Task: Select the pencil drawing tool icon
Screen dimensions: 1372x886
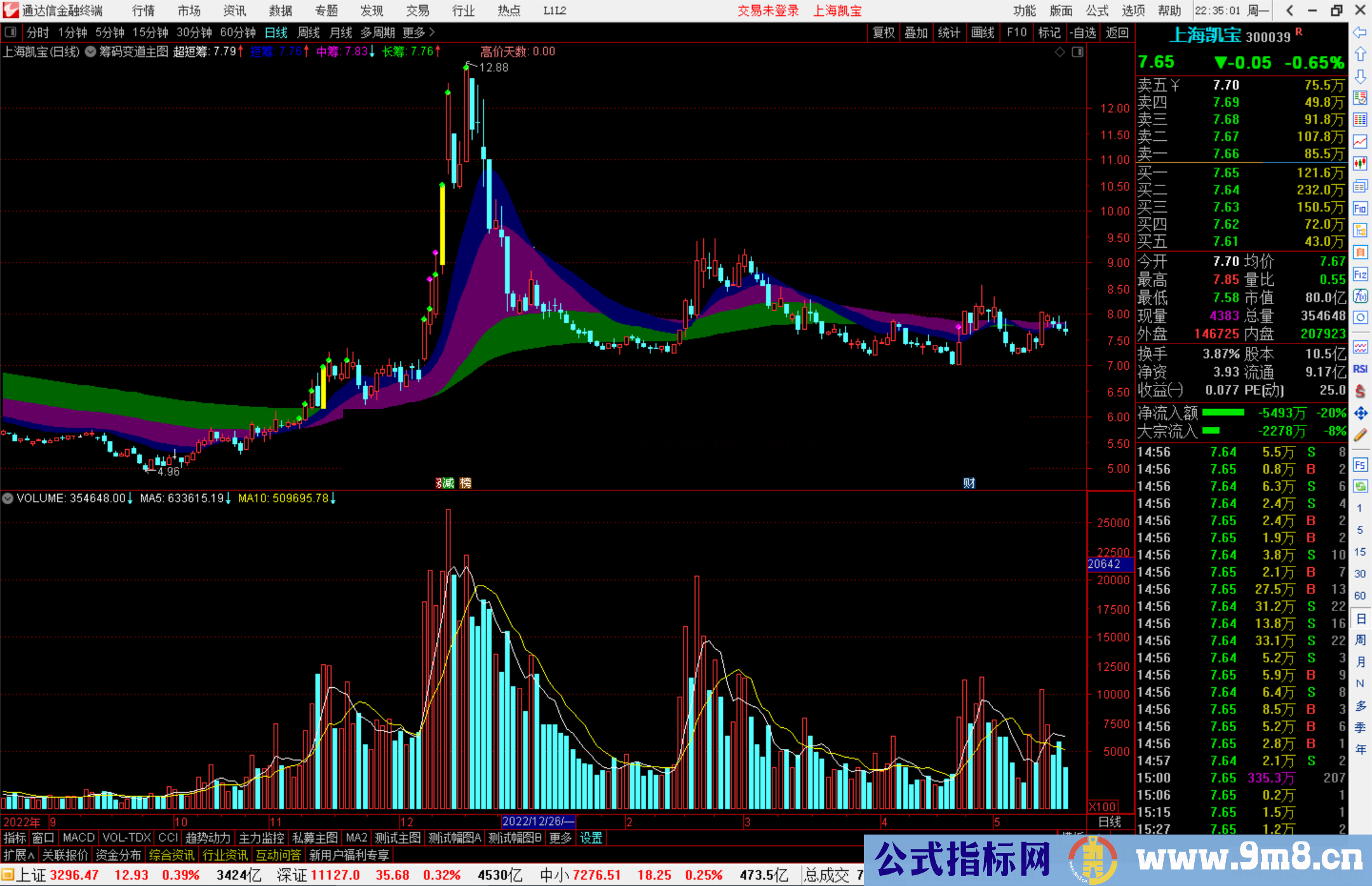Action: [x=1360, y=435]
